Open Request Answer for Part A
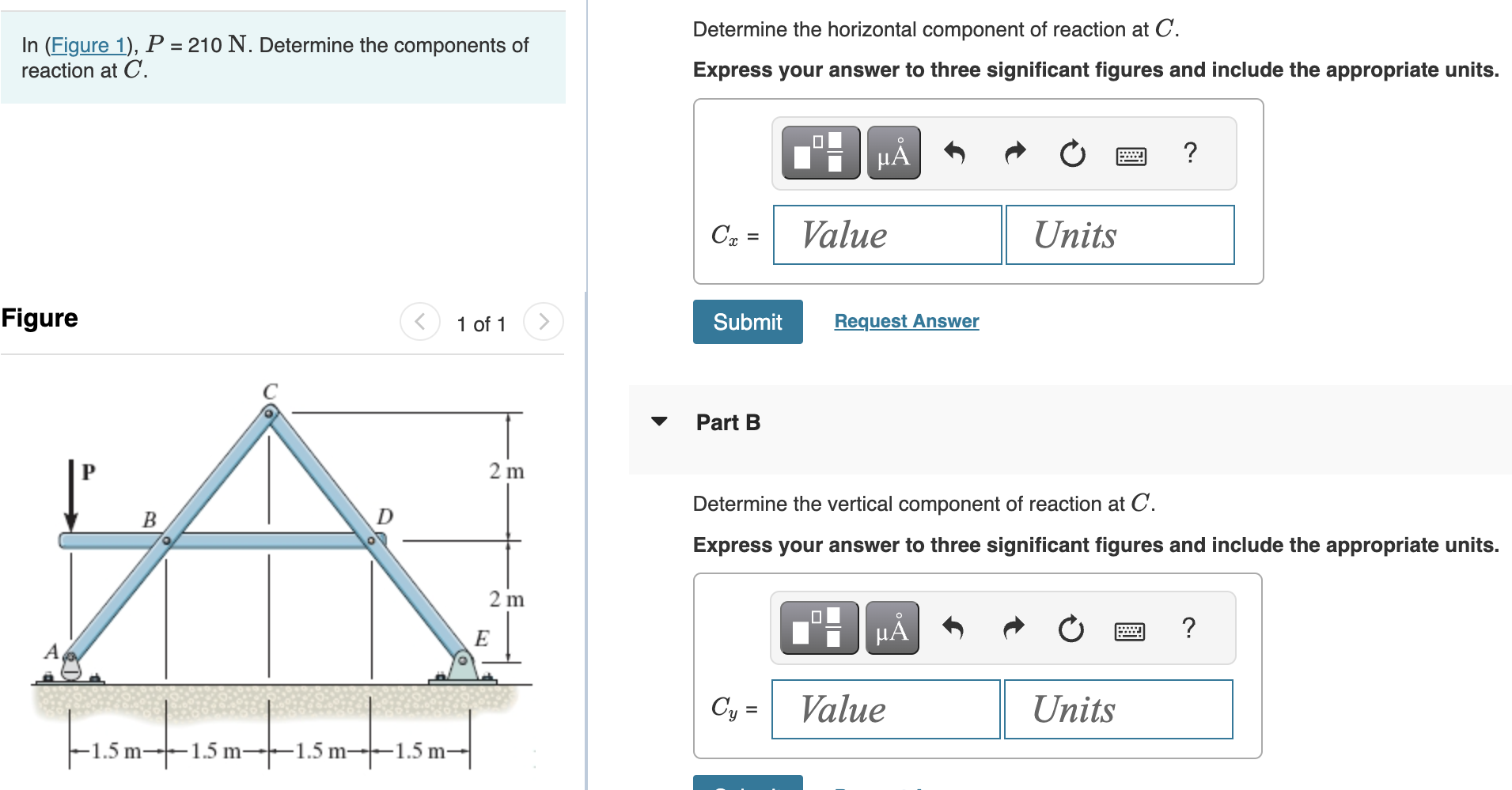Image resolution: width=1512 pixels, height=790 pixels. click(906, 321)
